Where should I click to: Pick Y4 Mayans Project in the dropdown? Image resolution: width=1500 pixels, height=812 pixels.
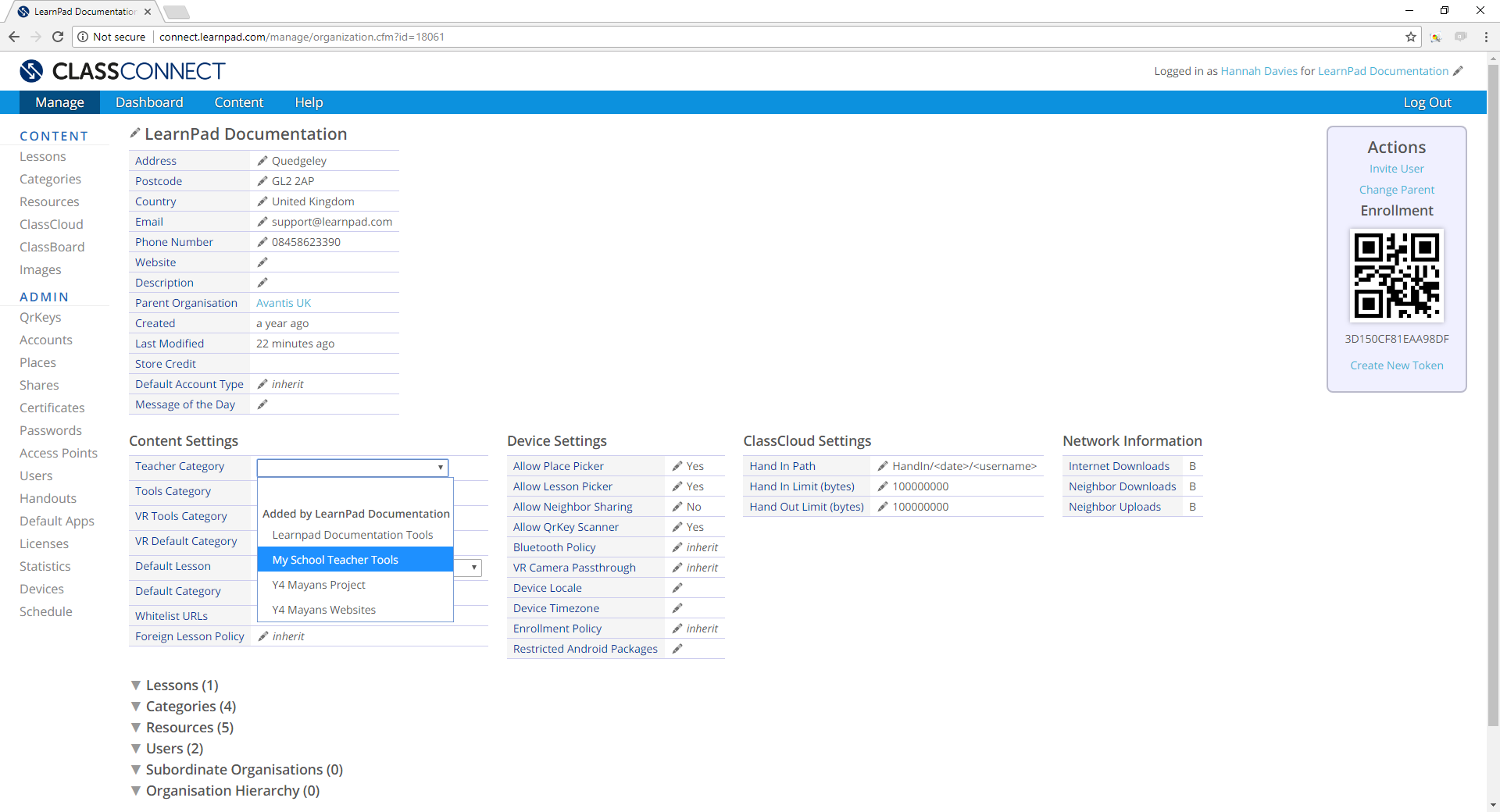point(355,585)
